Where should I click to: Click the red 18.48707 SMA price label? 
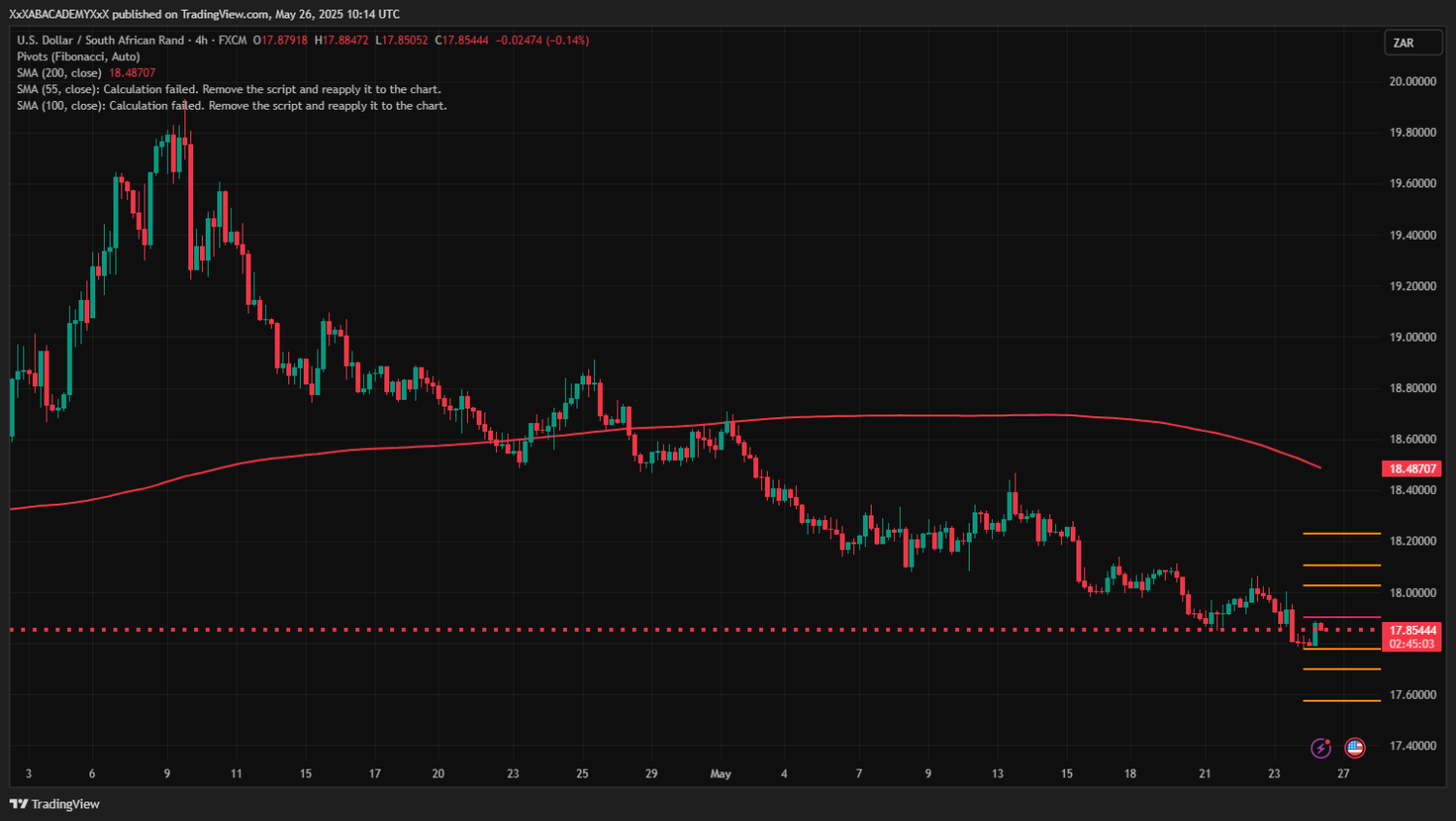coord(1411,469)
